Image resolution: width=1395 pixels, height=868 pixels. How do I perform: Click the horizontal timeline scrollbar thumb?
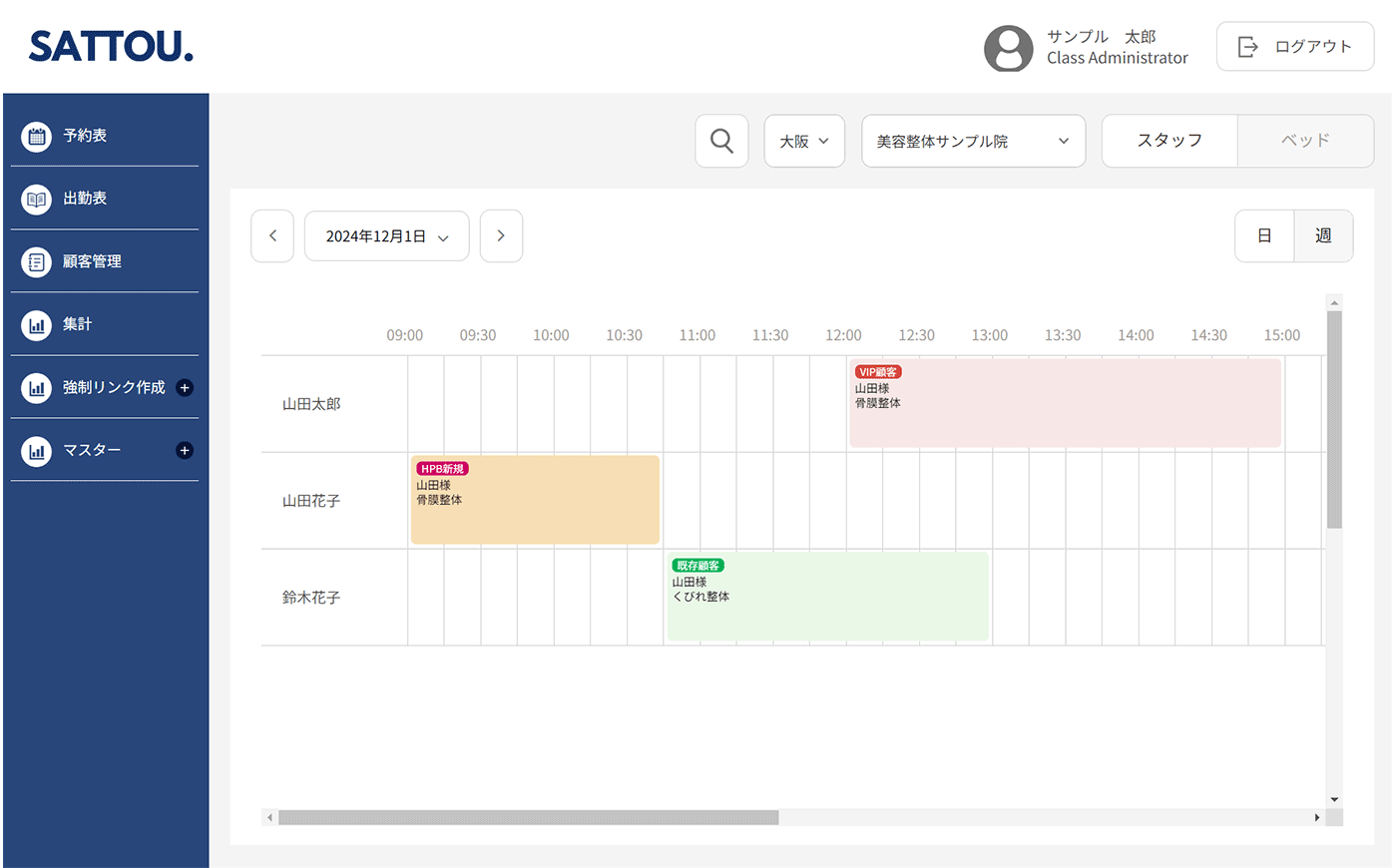(528, 818)
